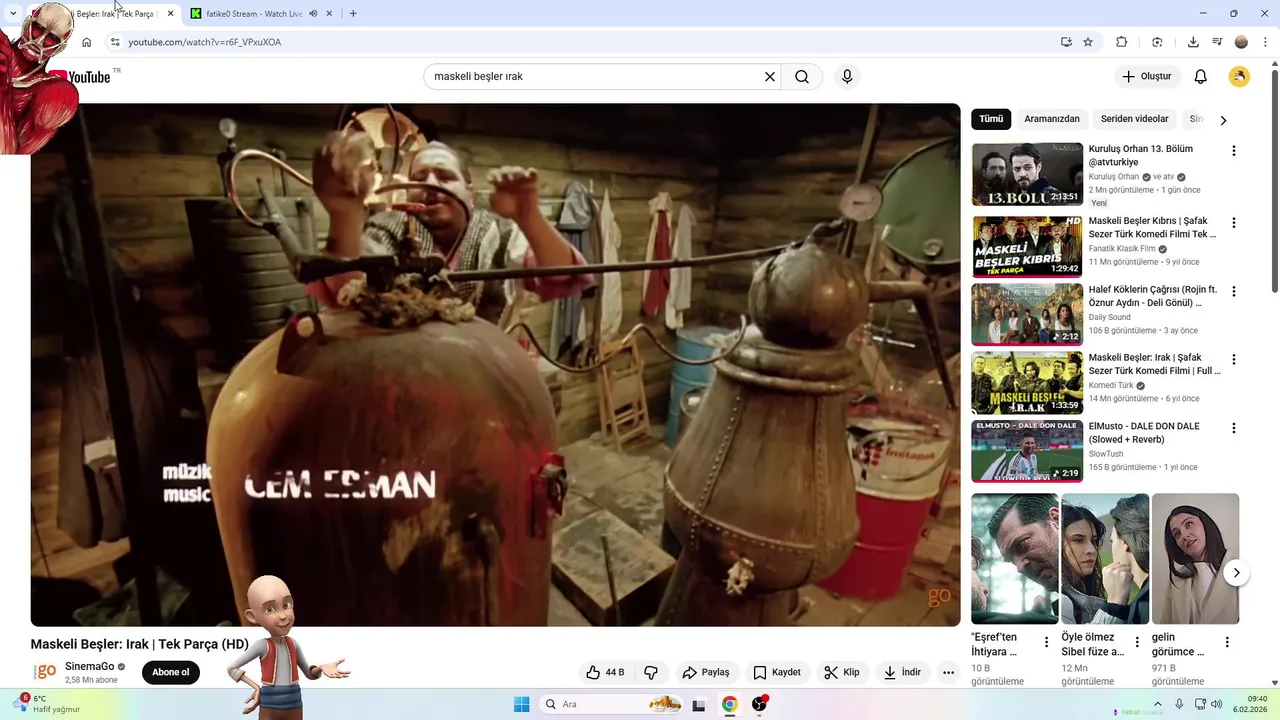Screen dimensions: 1280x720
Task: Click the browser address bar URL
Action: (x=205, y=42)
